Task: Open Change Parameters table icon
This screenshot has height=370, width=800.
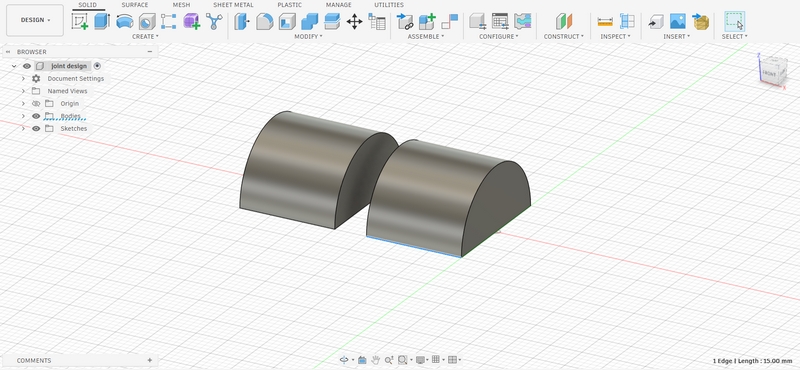Action: [x=377, y=21]
